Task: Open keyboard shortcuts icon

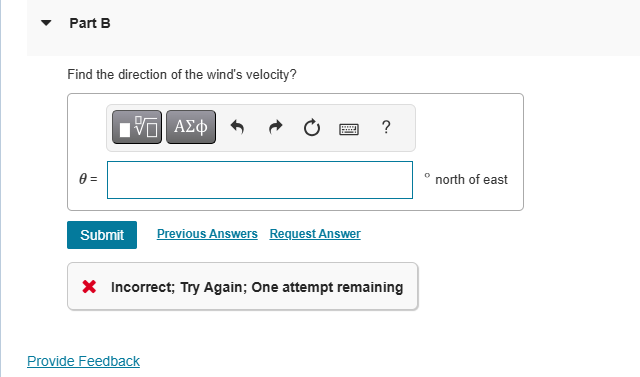Action: coord(349,129)
